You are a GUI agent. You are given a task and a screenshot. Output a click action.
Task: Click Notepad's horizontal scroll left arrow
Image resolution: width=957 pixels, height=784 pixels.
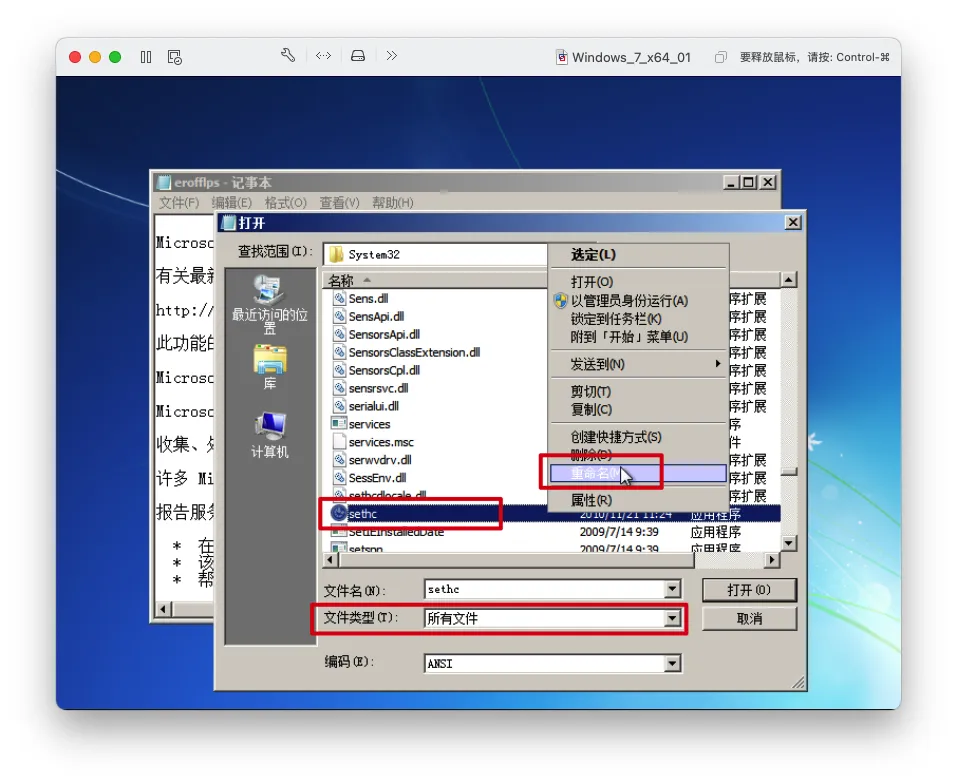tap(163, 609)
